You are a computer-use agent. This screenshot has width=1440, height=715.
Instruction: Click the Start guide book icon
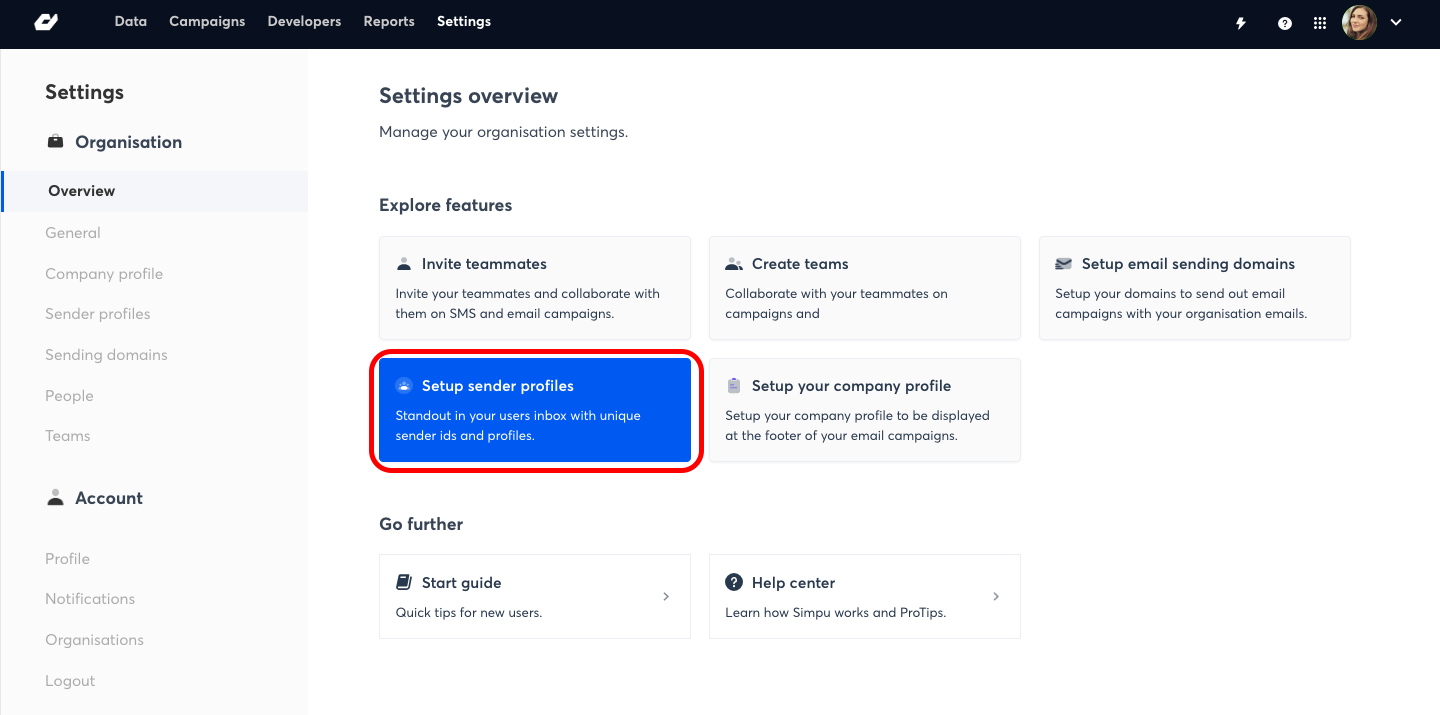tap(404, 582)
